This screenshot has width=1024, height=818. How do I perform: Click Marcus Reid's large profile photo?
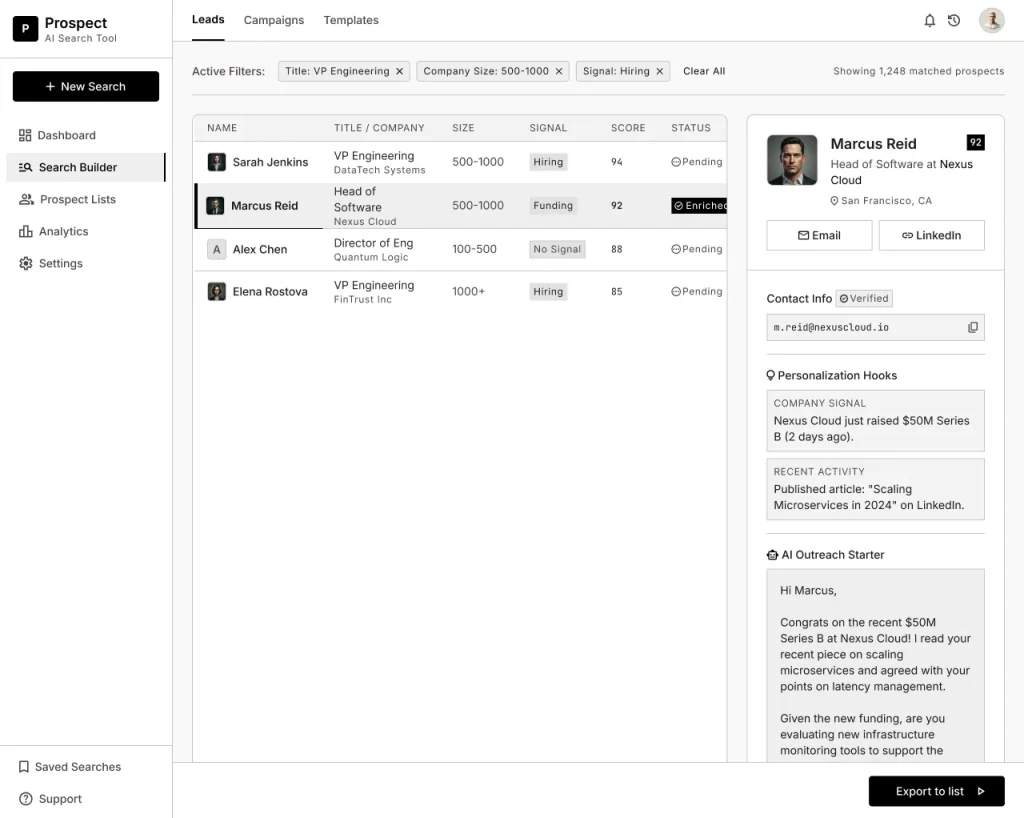[792, 160]
